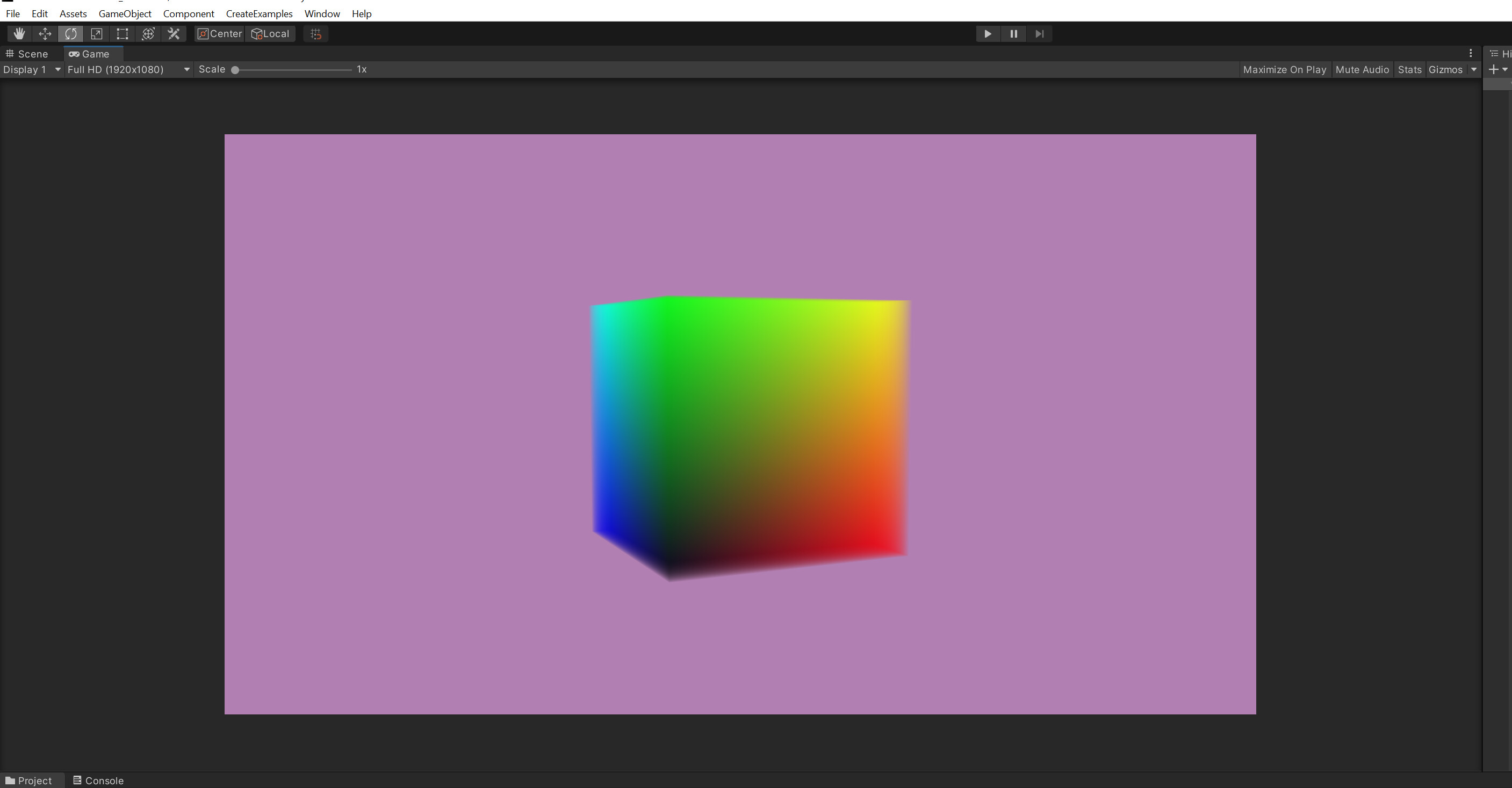Open the GameObject menu
Viewport: 1512px width, 788px height.
[x=125, y=13]
